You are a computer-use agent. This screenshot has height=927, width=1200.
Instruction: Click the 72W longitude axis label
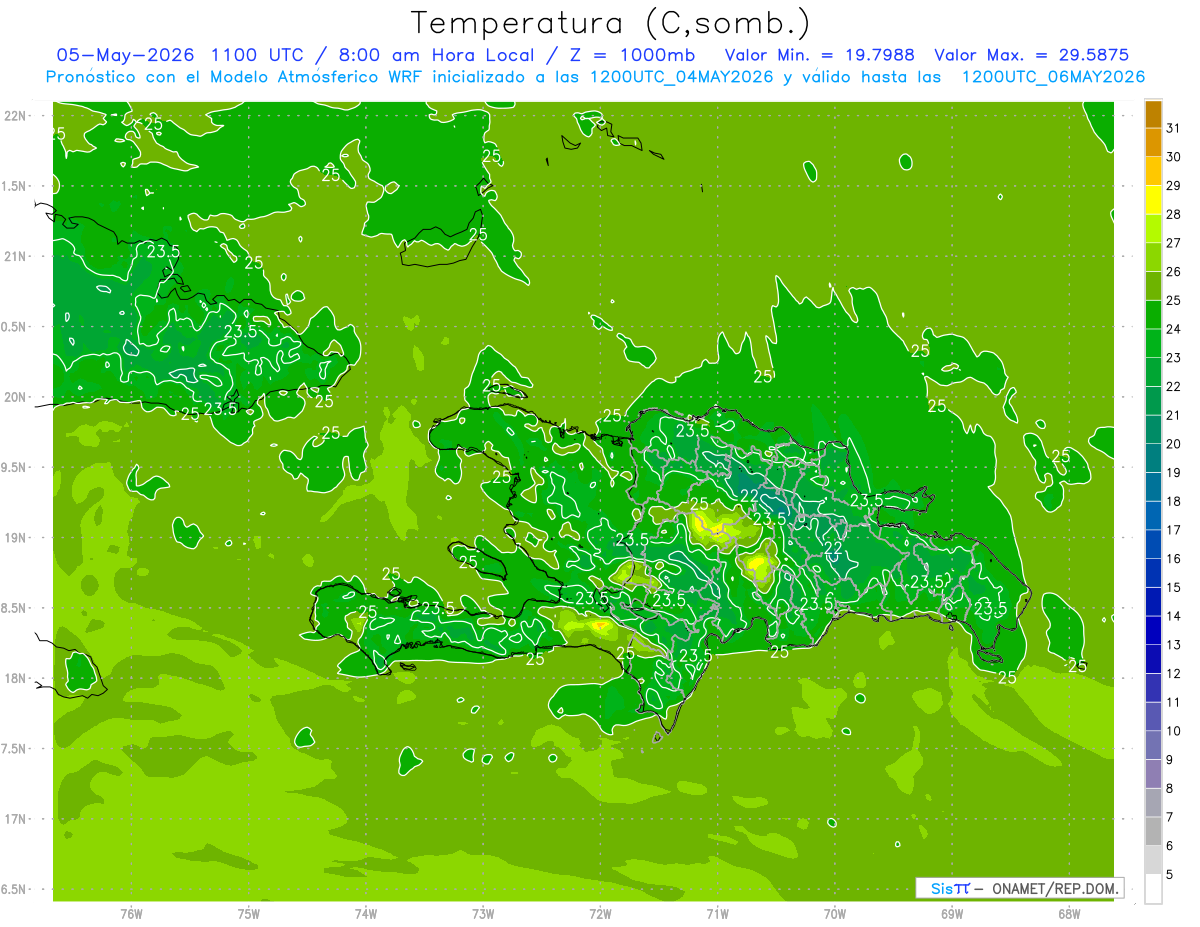[x=600, y=913]
